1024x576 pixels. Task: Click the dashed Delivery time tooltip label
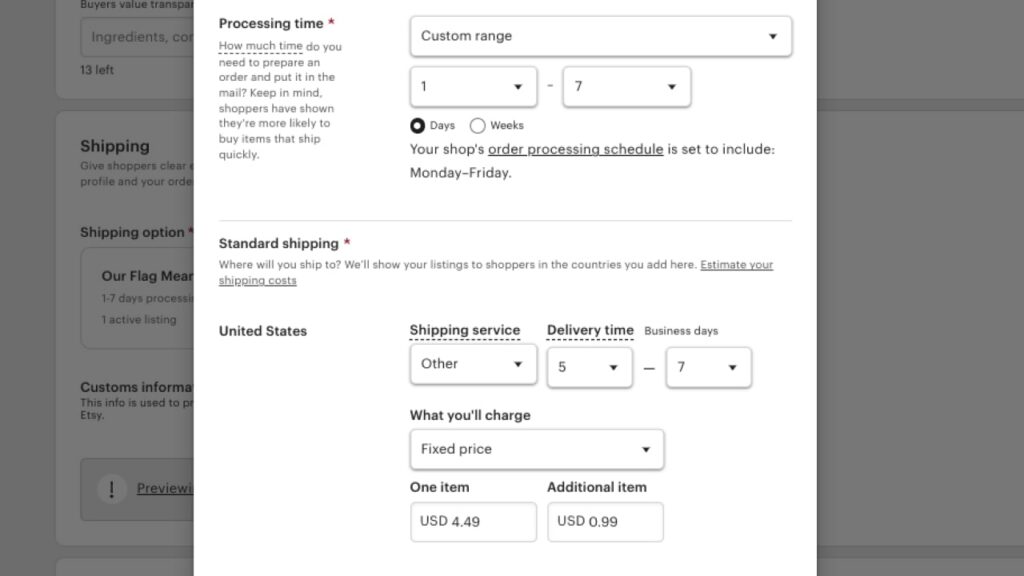pos(589,330)
